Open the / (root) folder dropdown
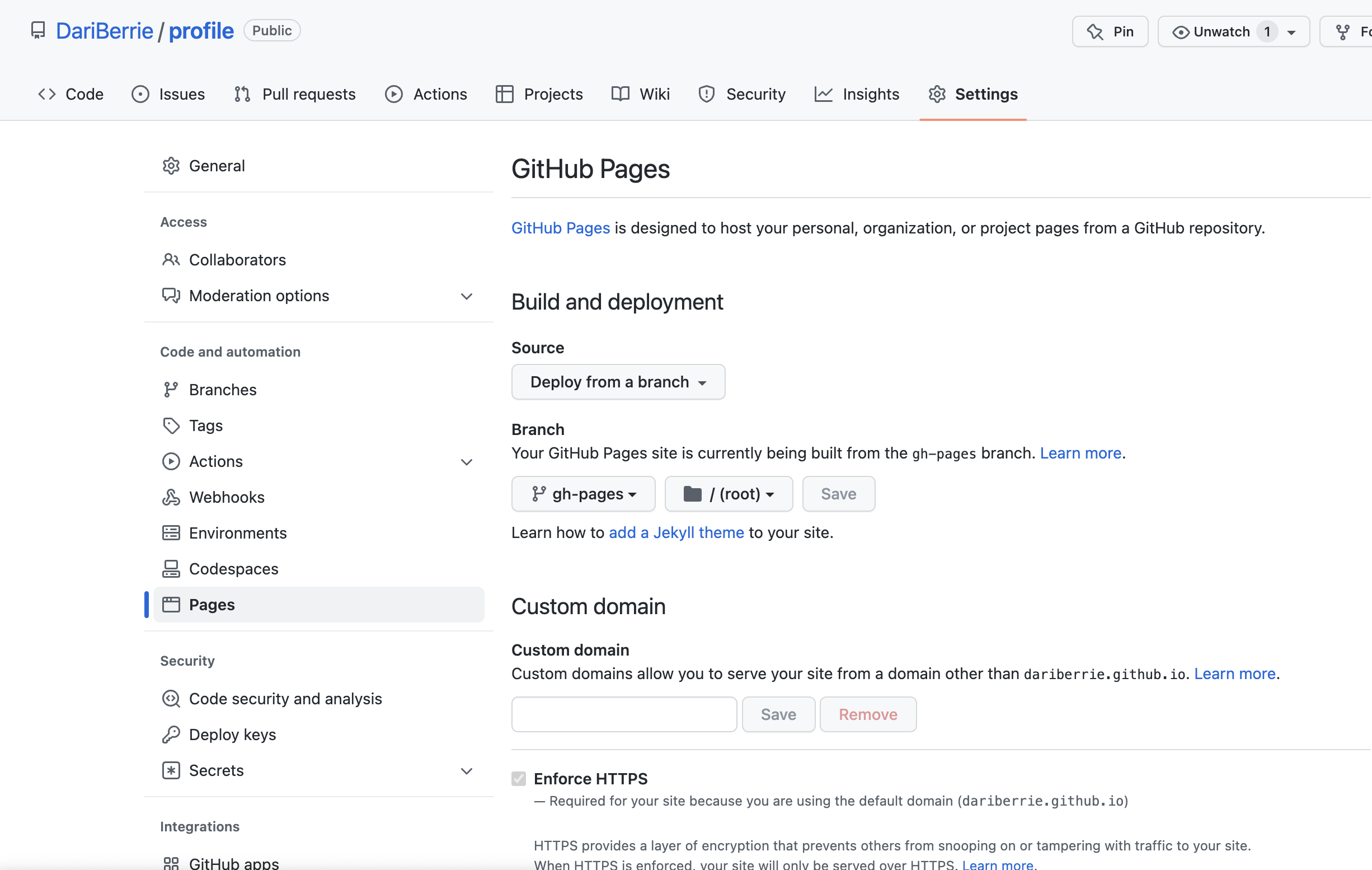 (729, 494)
